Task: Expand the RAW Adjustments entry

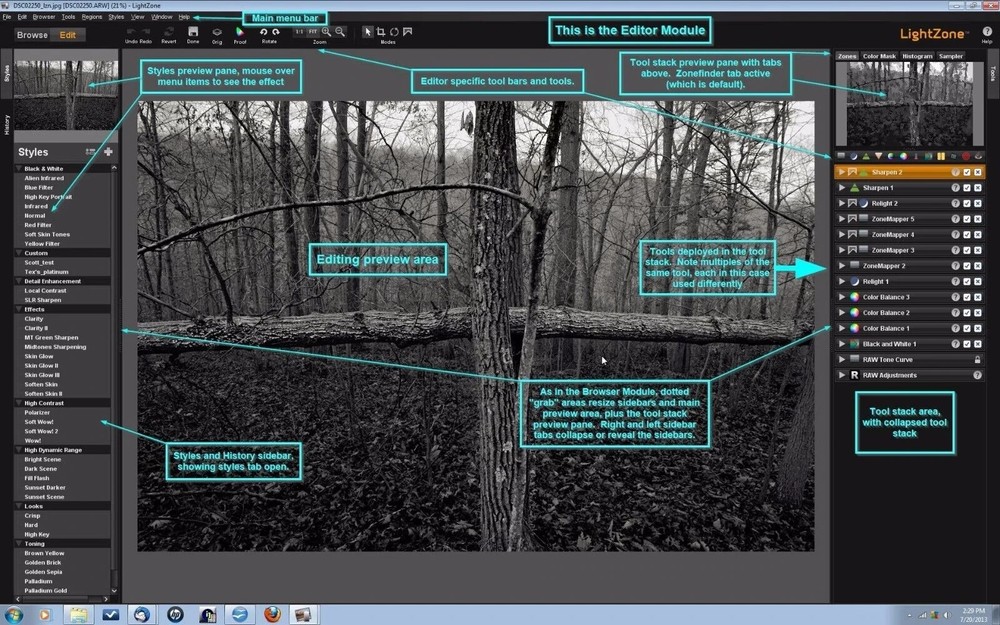Action: tap(840, 375)
